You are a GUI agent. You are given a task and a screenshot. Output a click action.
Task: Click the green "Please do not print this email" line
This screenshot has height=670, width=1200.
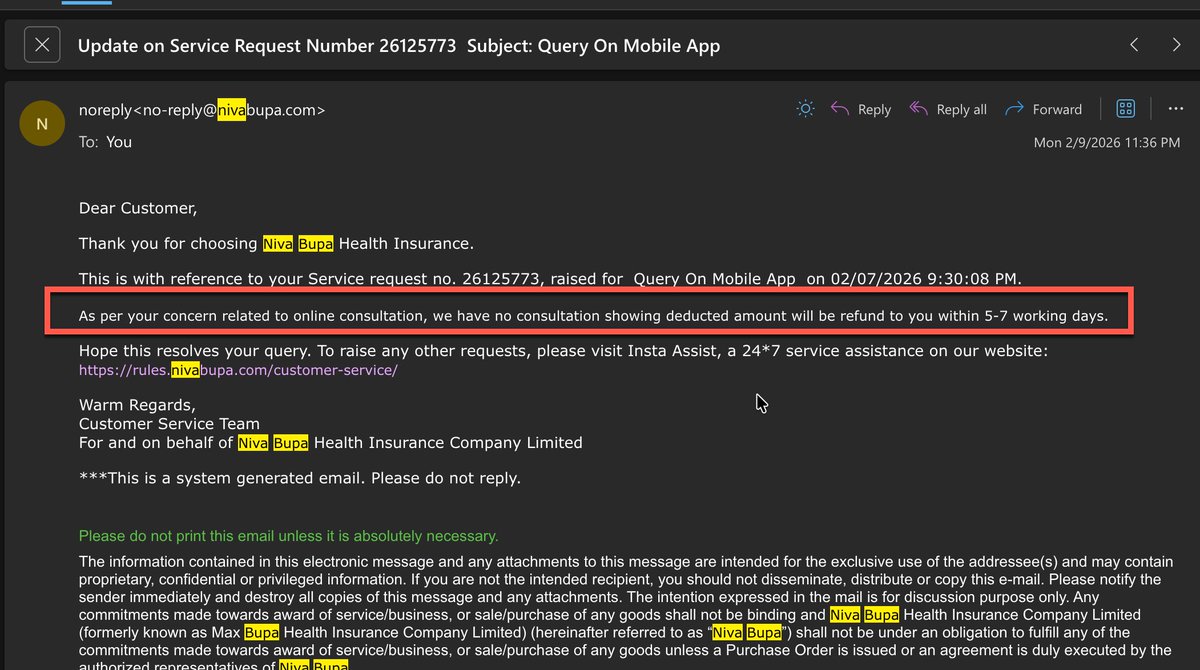pyautogui.click(x=288, y=536)
